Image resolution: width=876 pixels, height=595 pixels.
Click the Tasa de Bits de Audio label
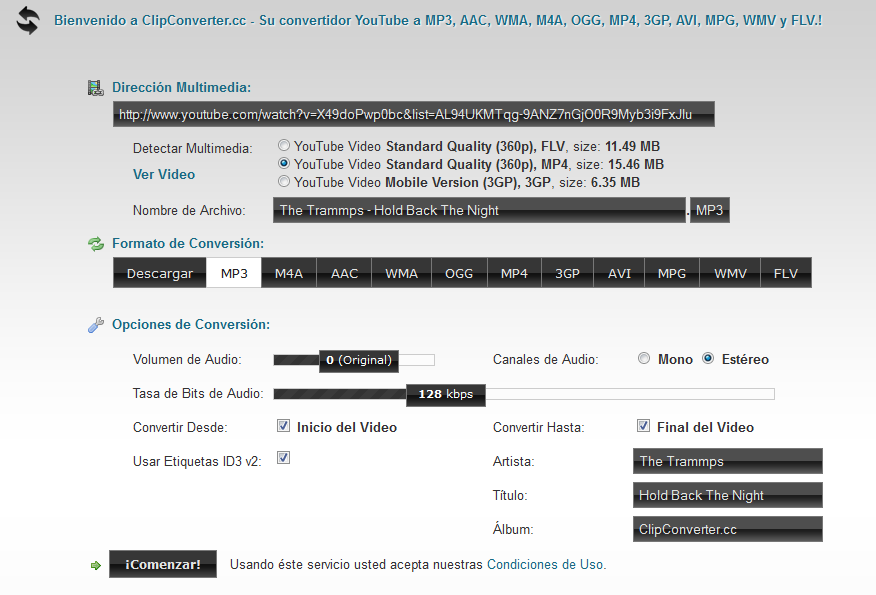tap(198, 394)
